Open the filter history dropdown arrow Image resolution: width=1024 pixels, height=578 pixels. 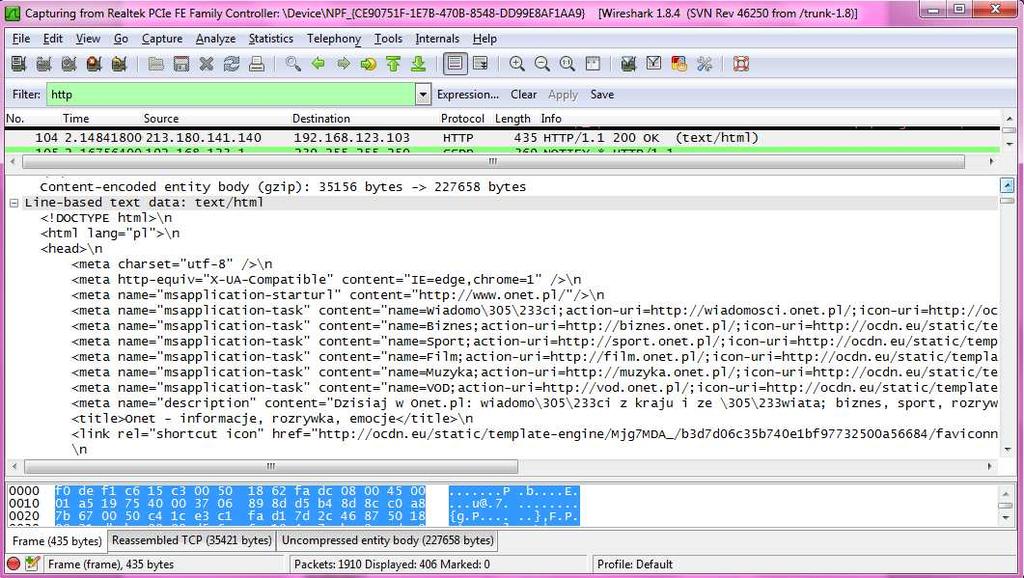tap(423, 95)
